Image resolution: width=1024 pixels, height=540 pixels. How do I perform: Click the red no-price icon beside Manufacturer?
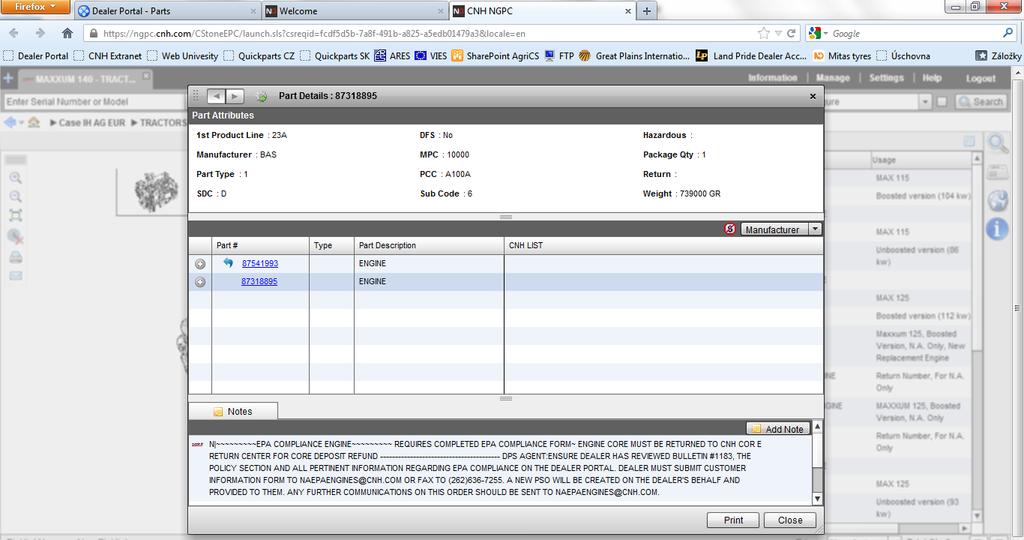730,229
